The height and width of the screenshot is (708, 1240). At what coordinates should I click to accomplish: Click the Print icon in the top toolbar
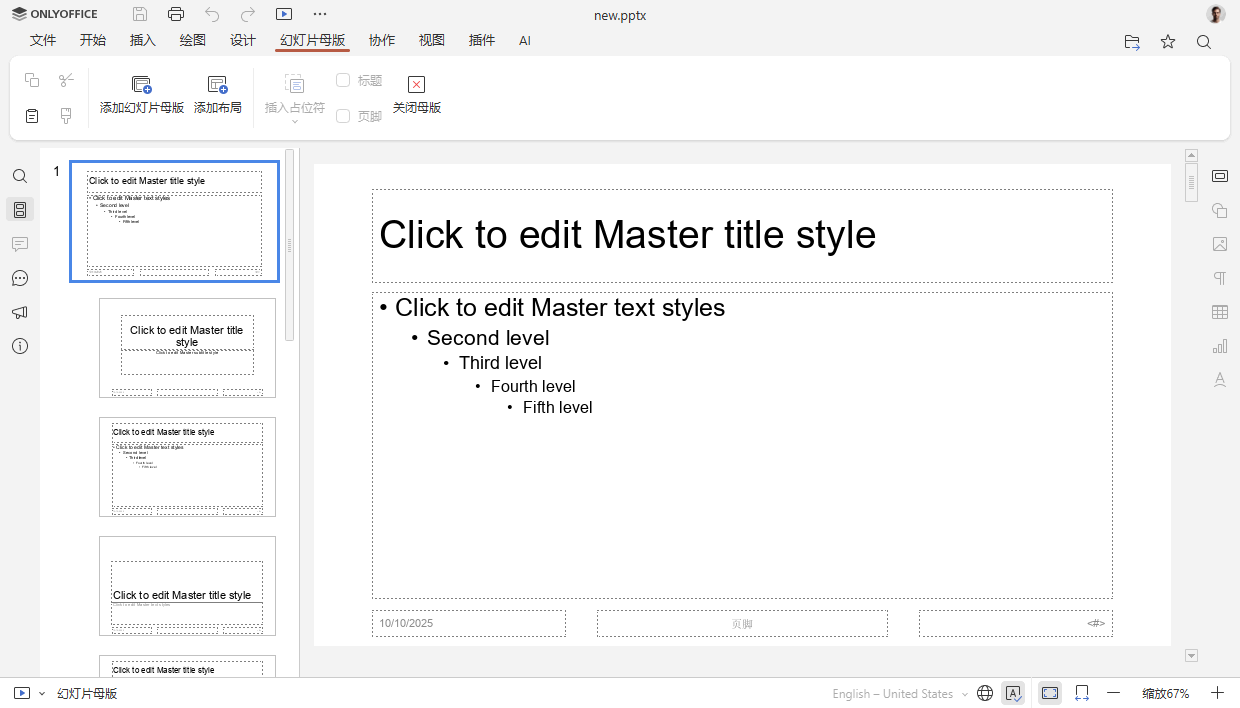click(176, 14)
